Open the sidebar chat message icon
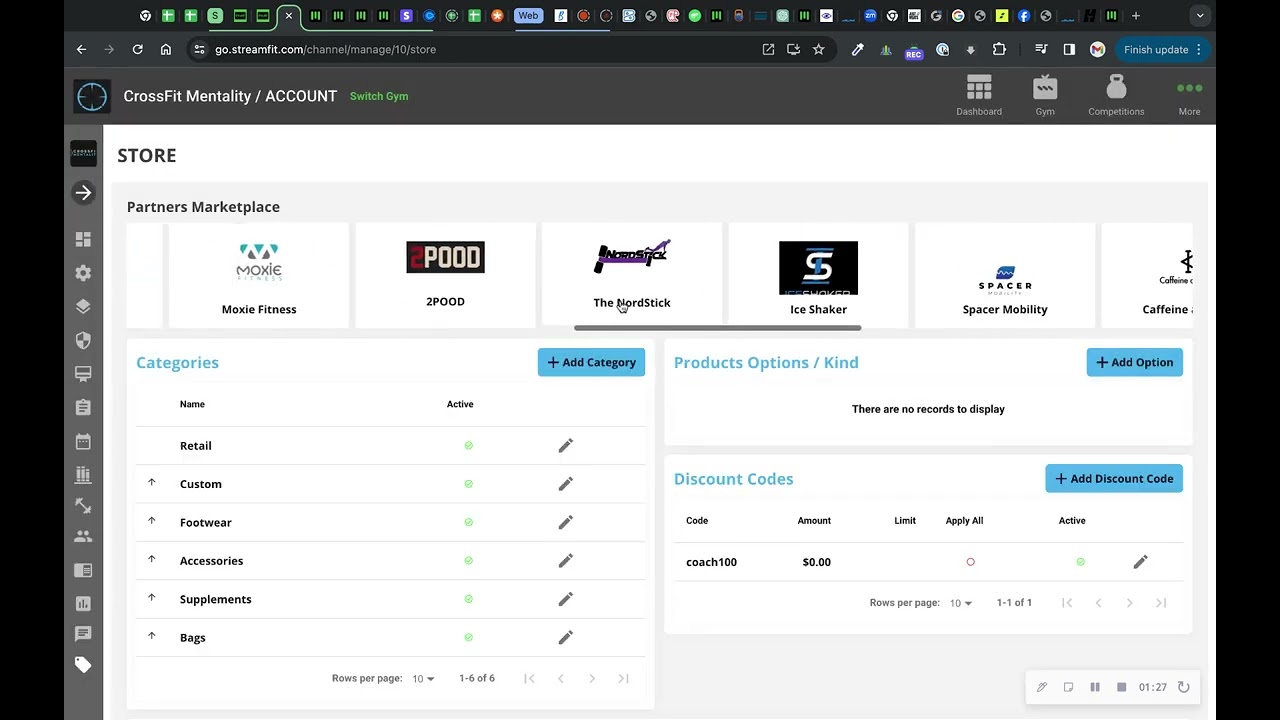This screenshot has width=1280, height=720. 83,634
